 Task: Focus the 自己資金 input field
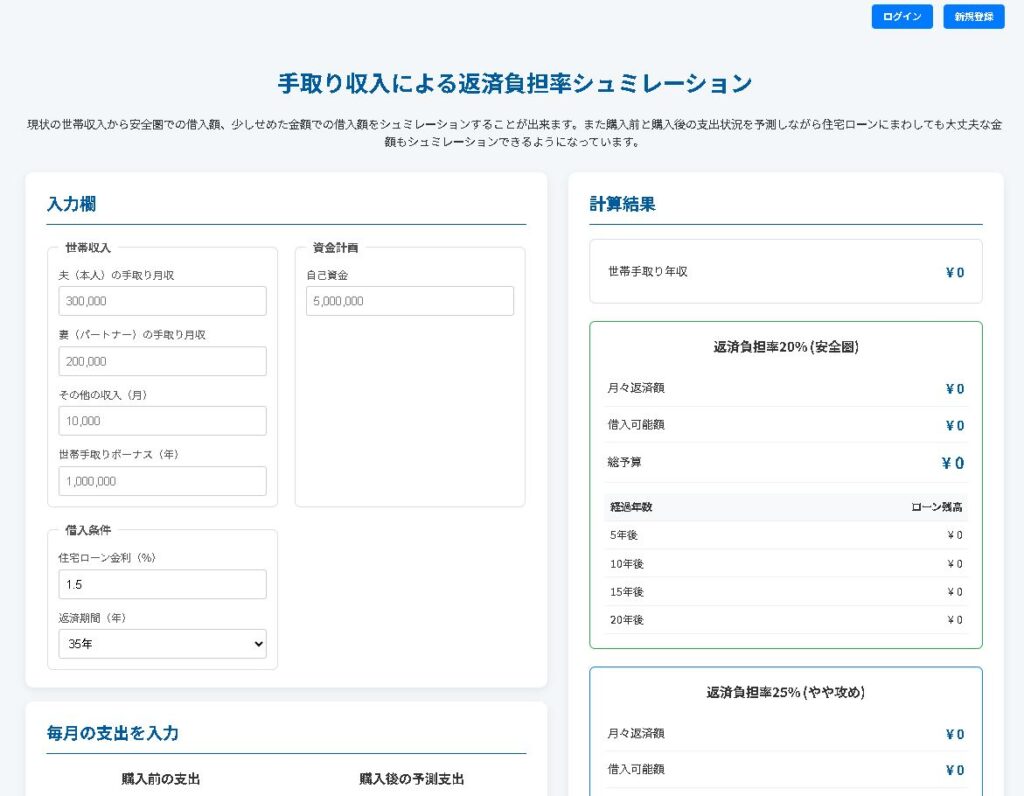[x=409, y=301]
